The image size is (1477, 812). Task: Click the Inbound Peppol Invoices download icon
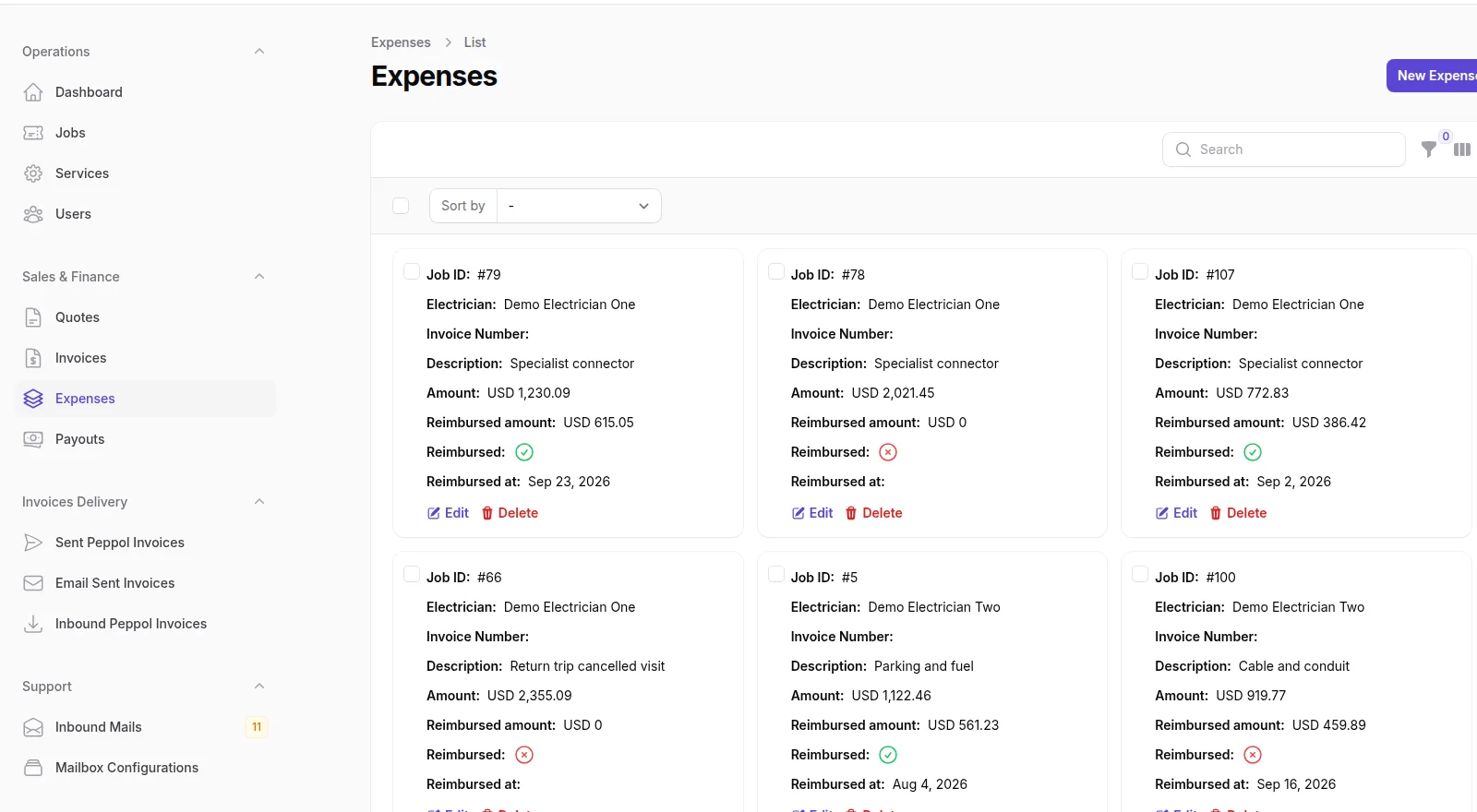coord(33,624)
